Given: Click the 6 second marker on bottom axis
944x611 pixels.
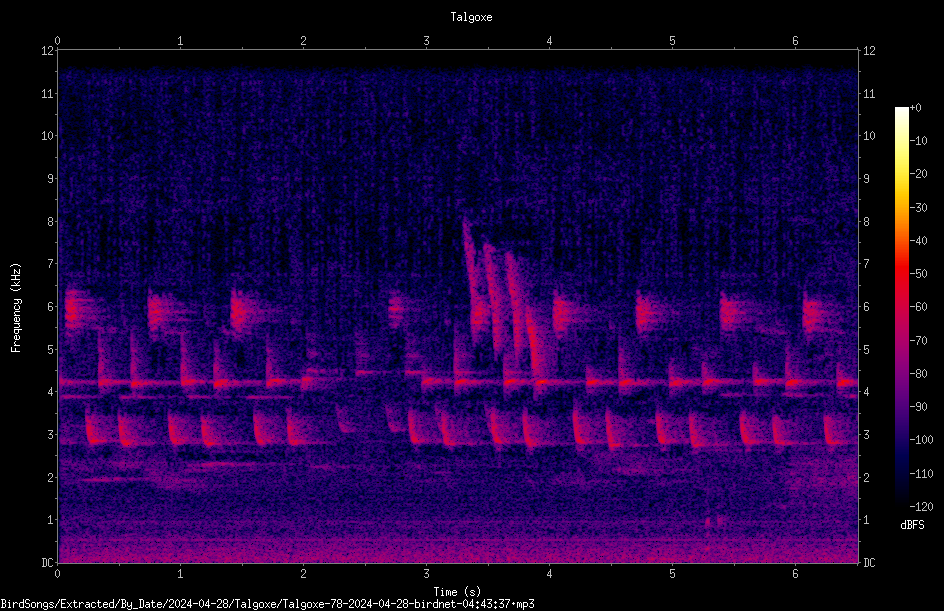Looking at the screenshot, I should click(795, 574).
